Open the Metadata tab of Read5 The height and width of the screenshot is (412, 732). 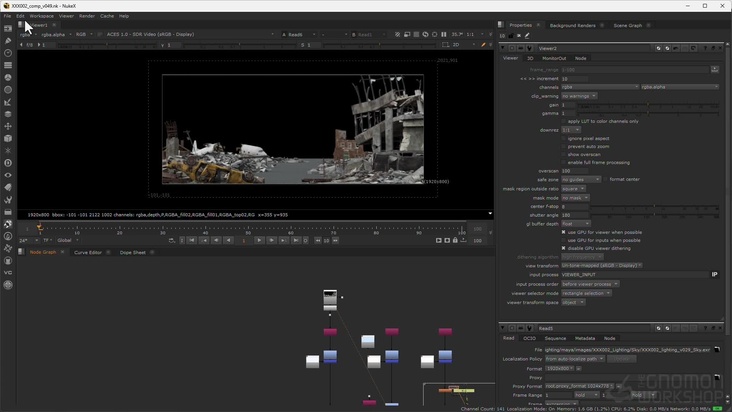tap(584, 338)
